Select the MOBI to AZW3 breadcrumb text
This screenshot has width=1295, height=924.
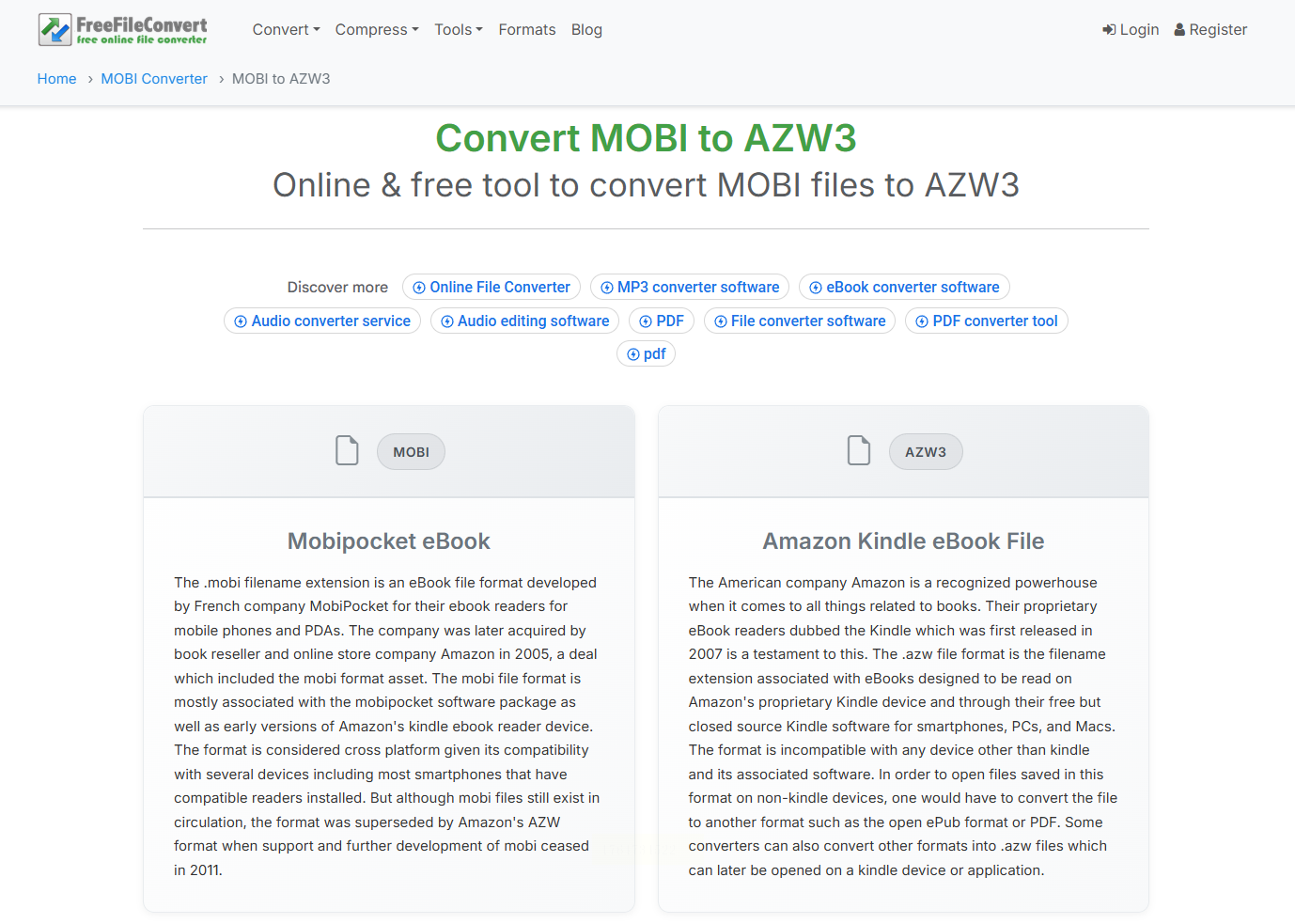(x=281, y=79)
